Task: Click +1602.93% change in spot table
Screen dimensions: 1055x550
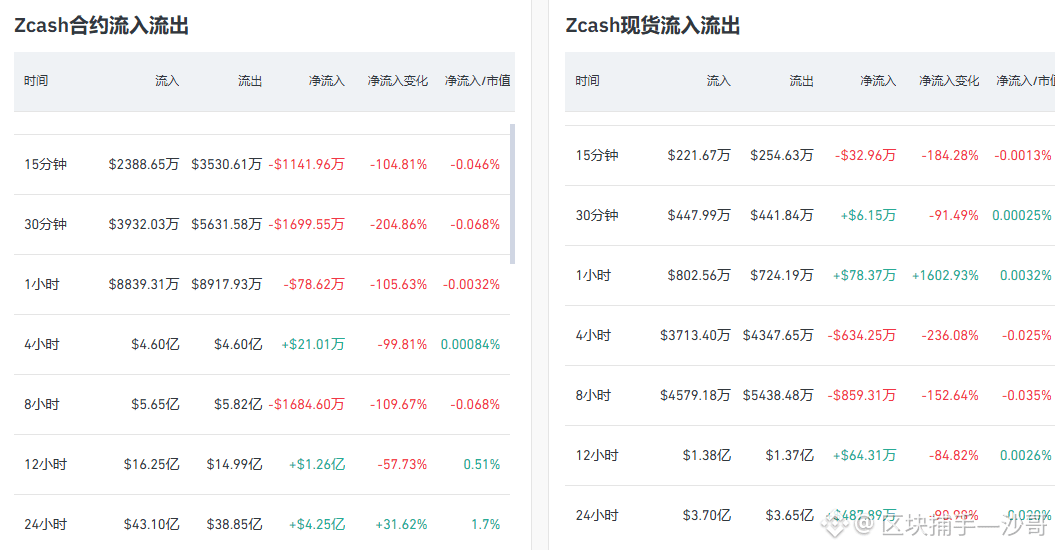Action: point(945,275)
